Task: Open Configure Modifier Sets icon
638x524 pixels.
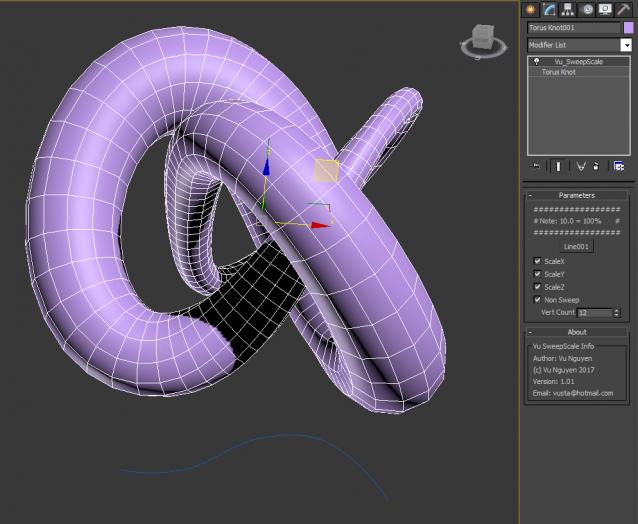Action: coord(620,166)
